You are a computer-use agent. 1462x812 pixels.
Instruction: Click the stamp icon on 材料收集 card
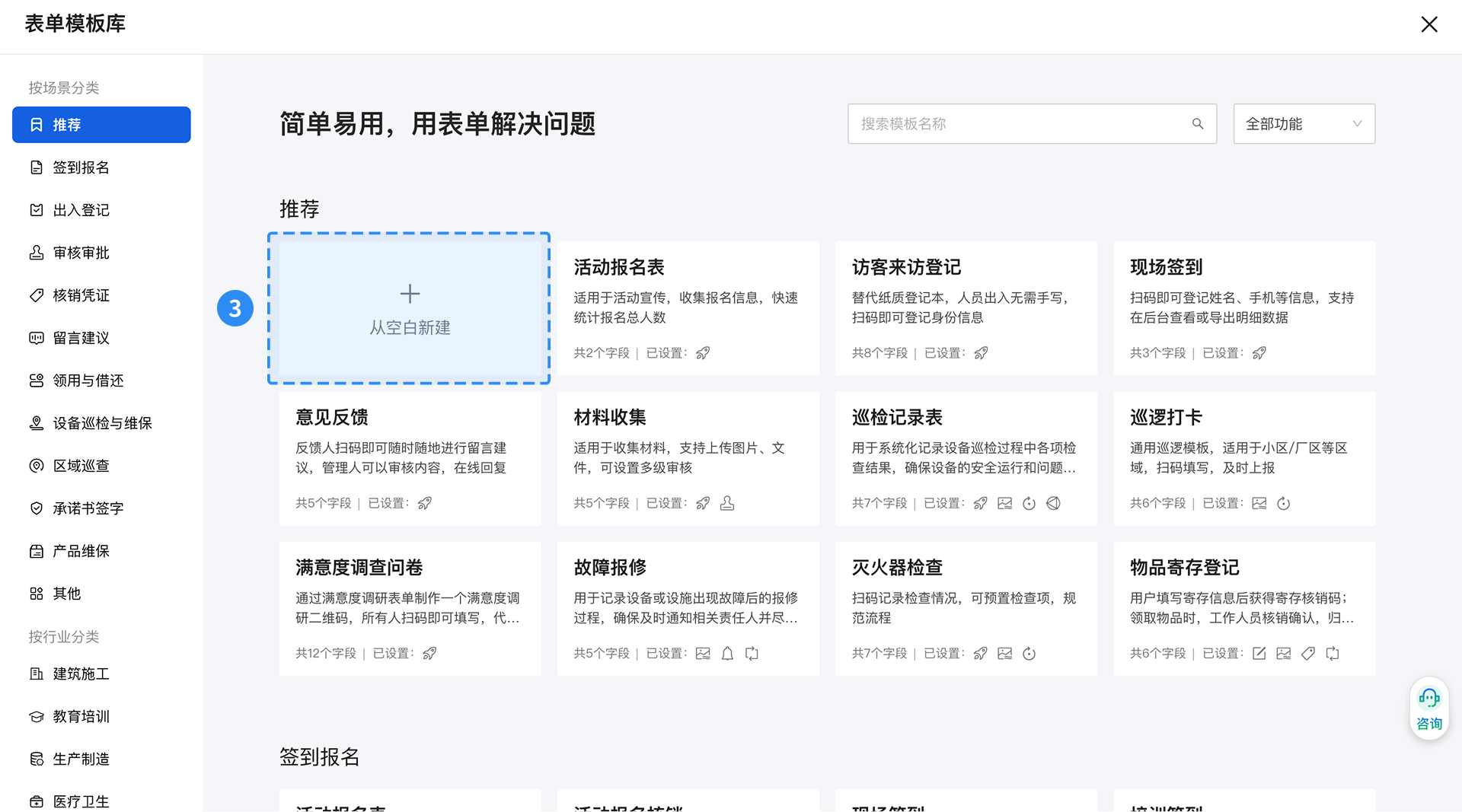click(727, 503)
